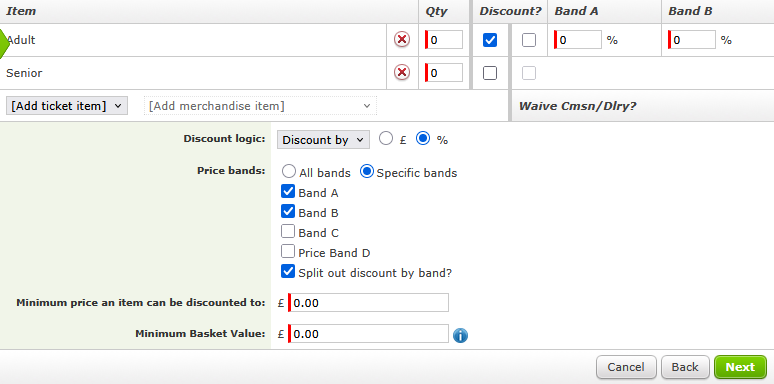
Task: Uncheck the Band B checkbox
Action: [288, 212]
